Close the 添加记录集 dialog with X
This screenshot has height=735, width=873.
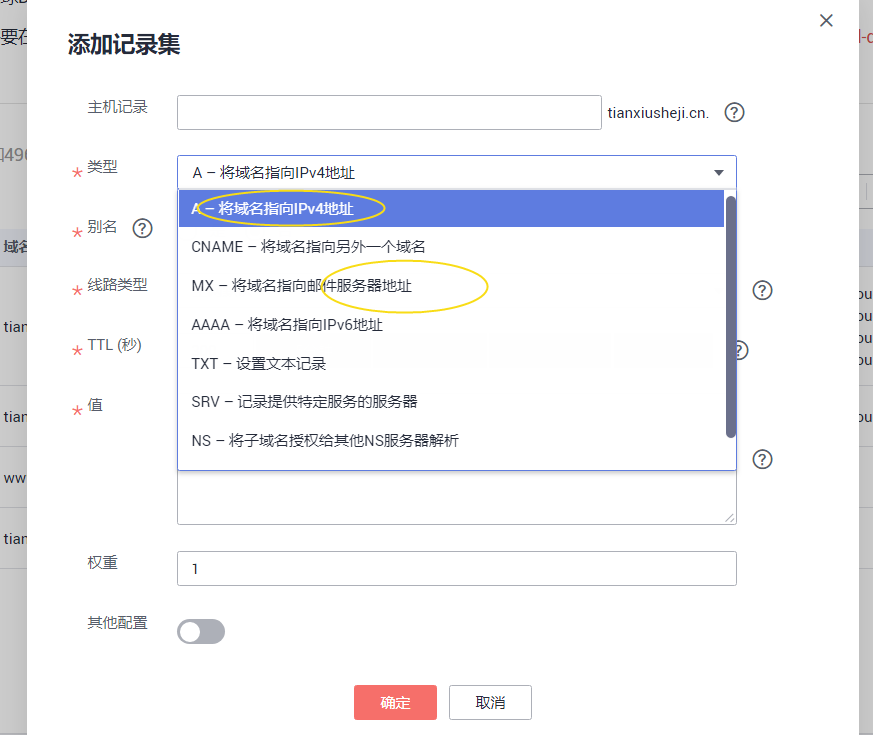826,21
